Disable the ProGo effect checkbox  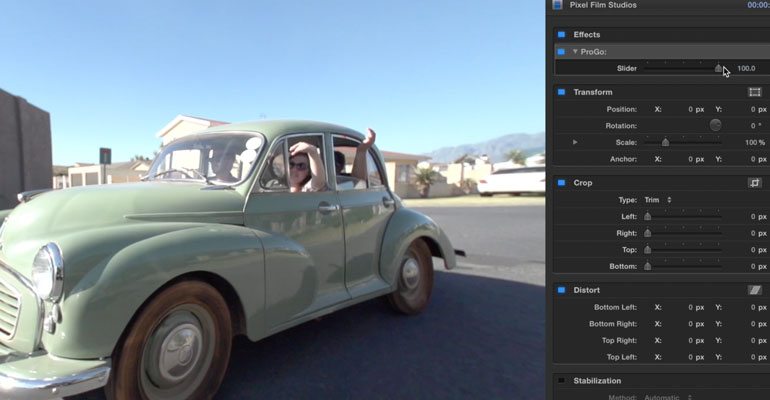[x=561, y=52]
